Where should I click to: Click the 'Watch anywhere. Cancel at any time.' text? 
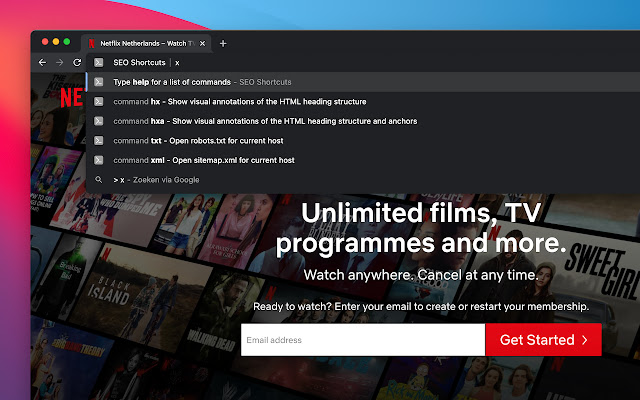pos(421,275)
